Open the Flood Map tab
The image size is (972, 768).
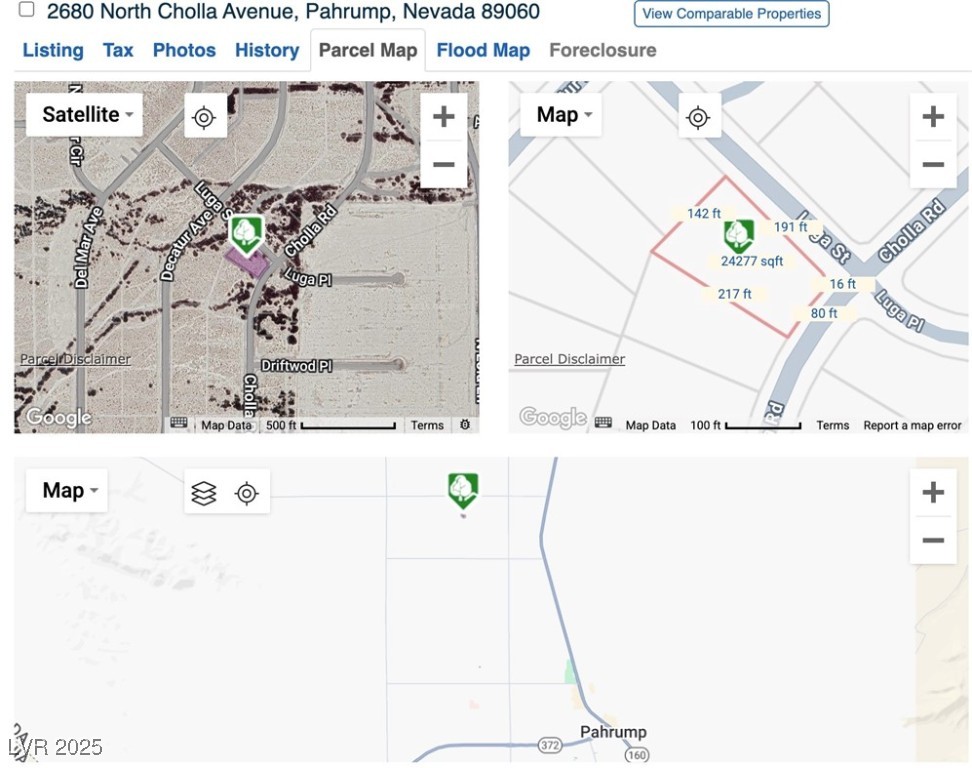[x=483, y=50]
